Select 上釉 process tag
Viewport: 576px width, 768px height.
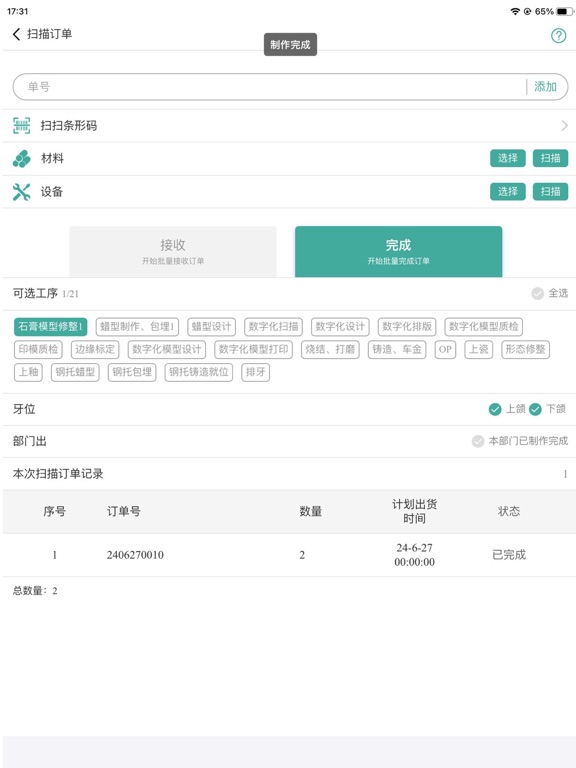(28, 372)
